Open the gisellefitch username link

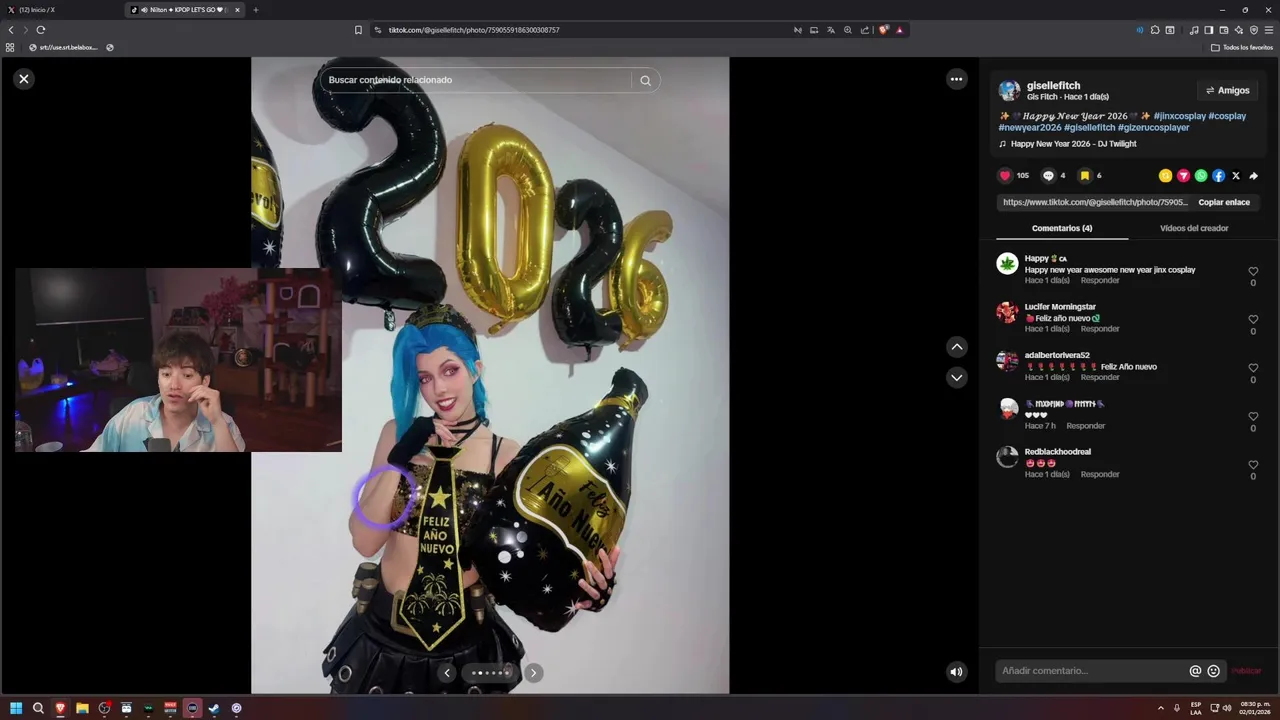[x=1053, y=86]
